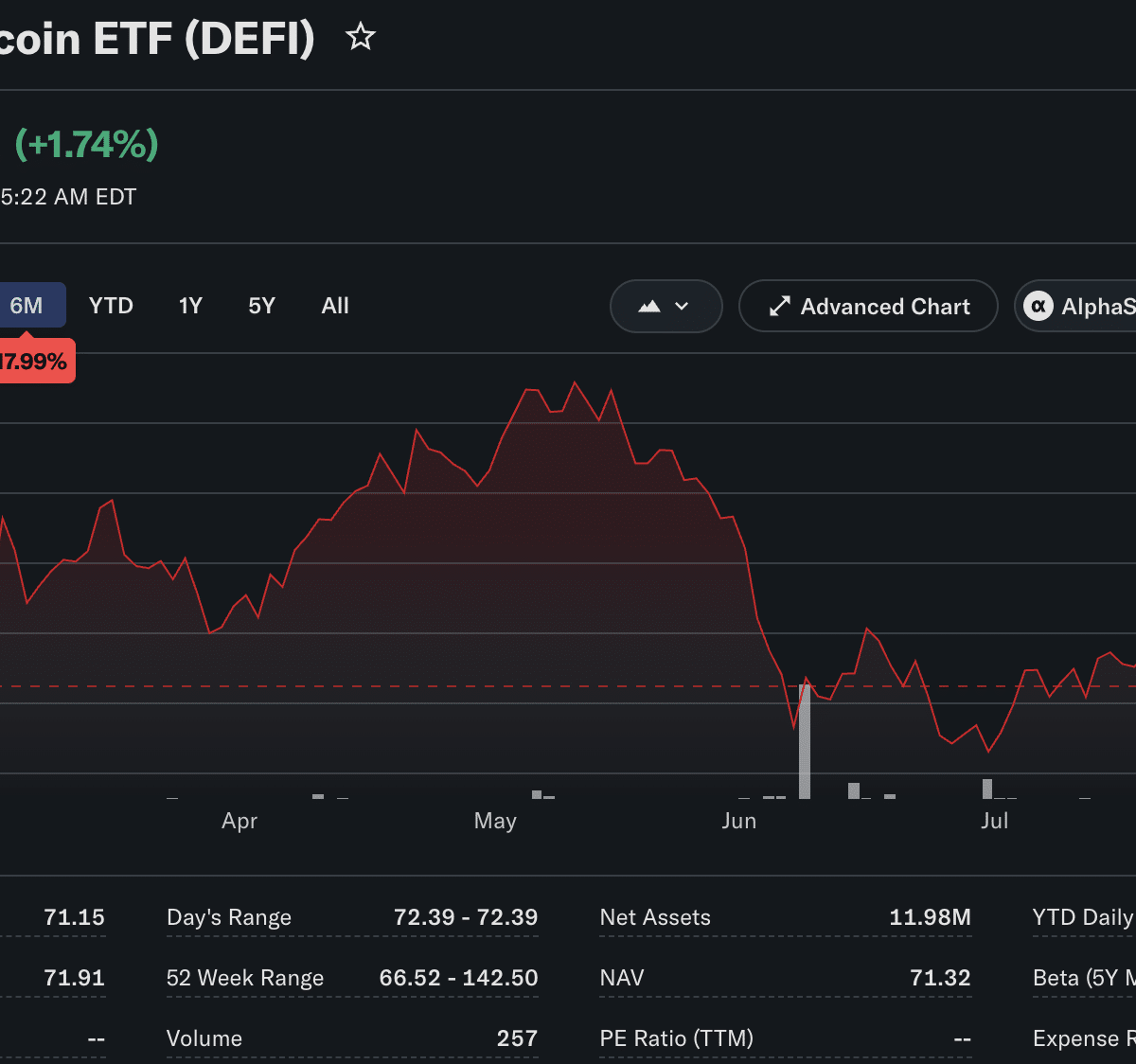Click the 257 volume value

[517, 1038]
